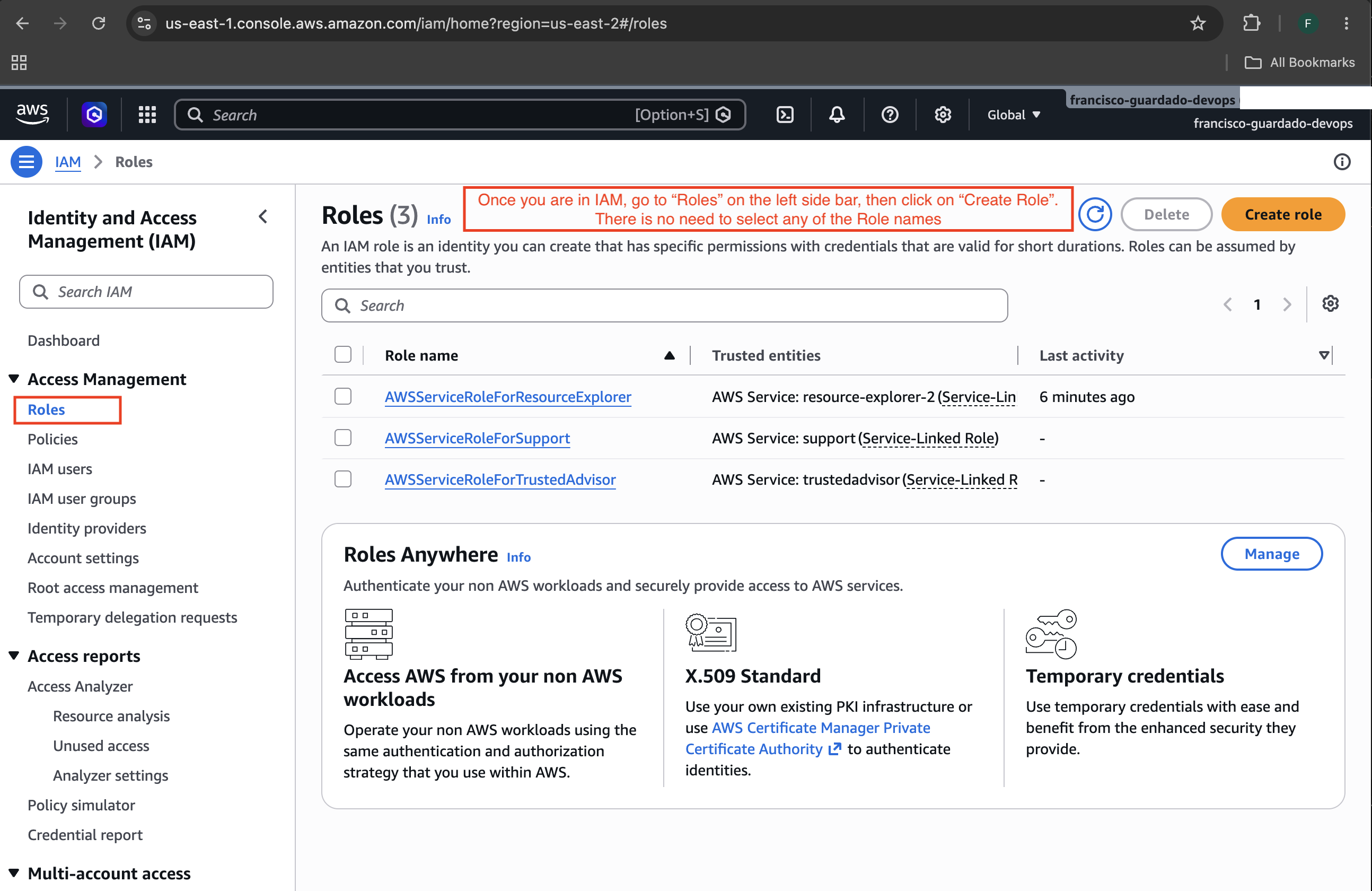1372x891 pixels.
Task: Go to IAM users
Action: 60,469
